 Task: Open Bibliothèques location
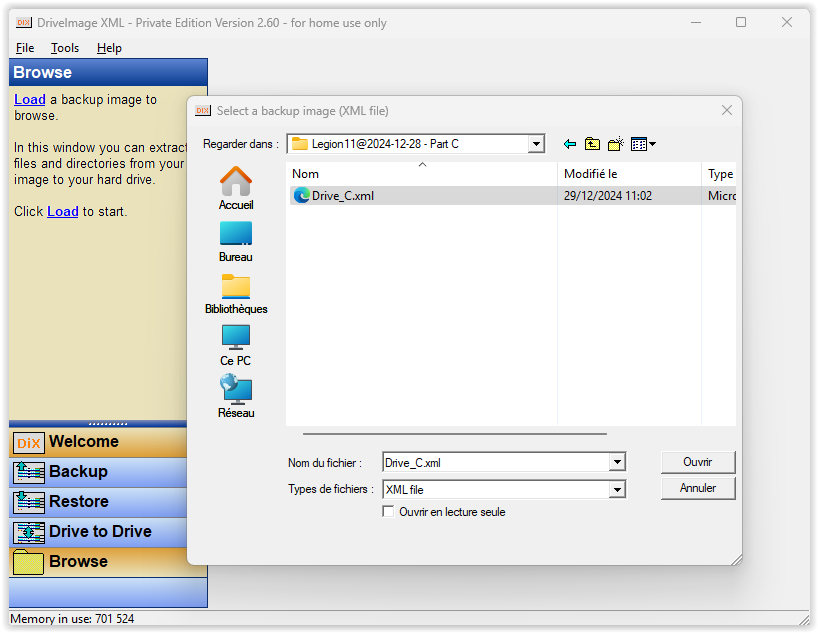coord(236,293)
